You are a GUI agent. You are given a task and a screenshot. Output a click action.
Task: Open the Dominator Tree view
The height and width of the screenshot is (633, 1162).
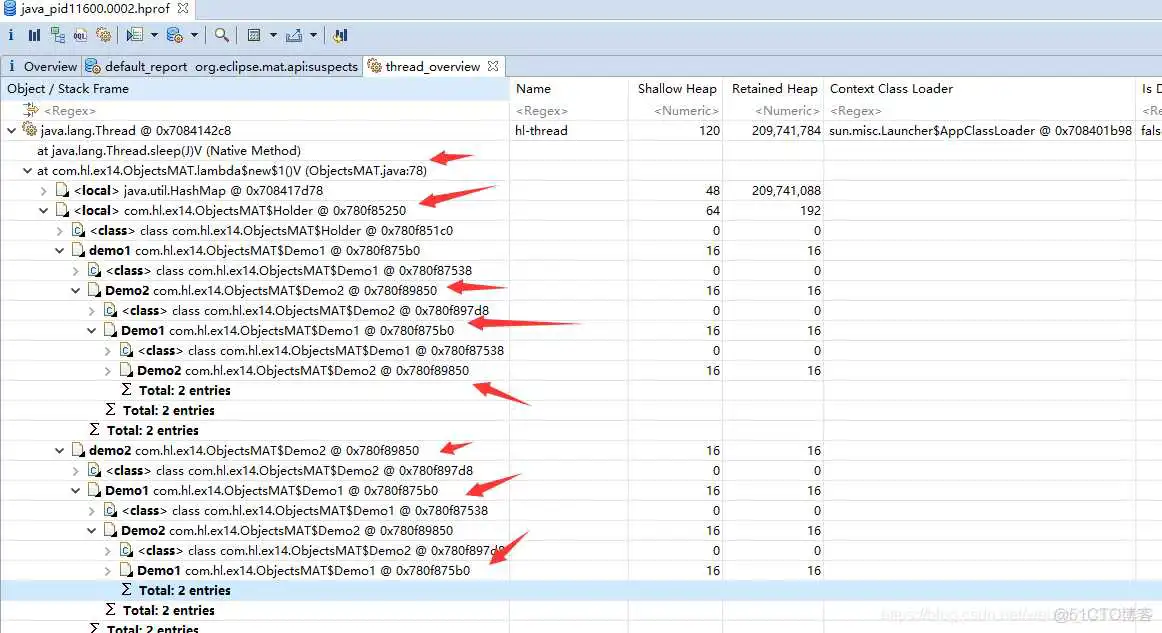pyautogui.click(x=57, y=35)
